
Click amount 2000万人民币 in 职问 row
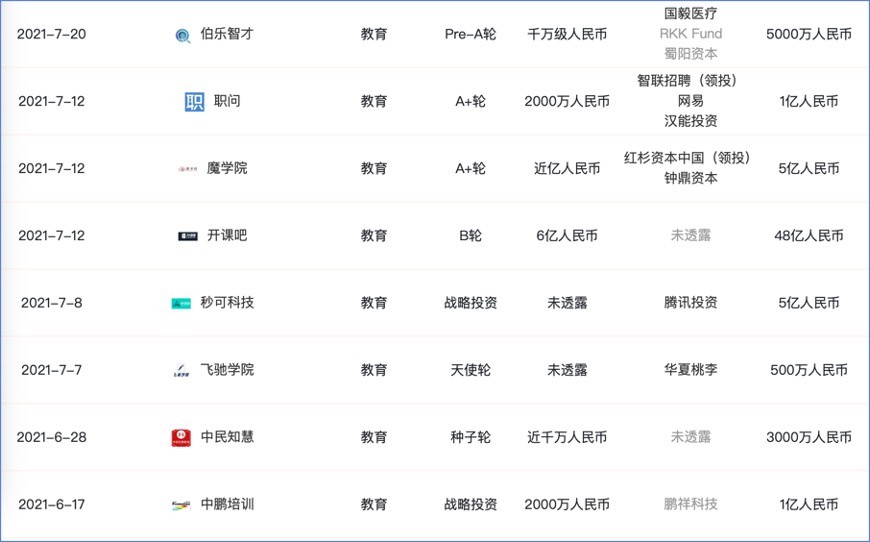coord(567,101)
